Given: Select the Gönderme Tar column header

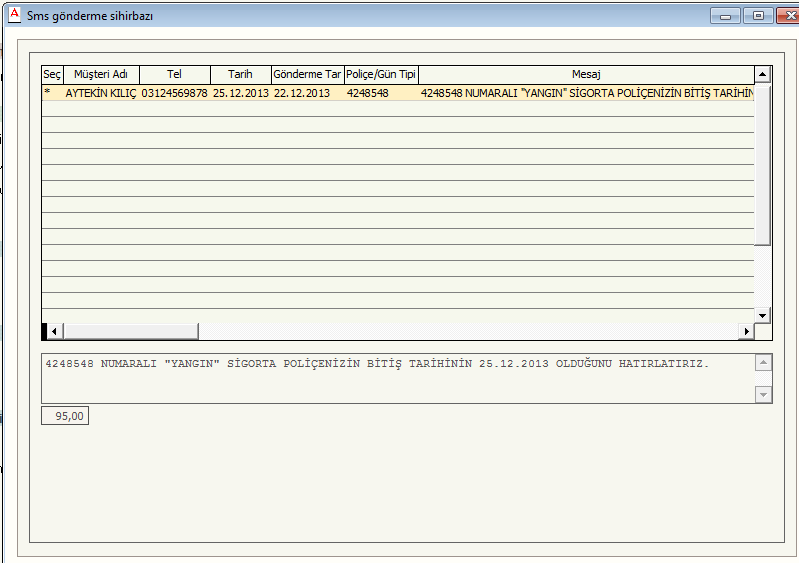Looking at the screenshot, I should pyautogui.click(x=307, y=75).
